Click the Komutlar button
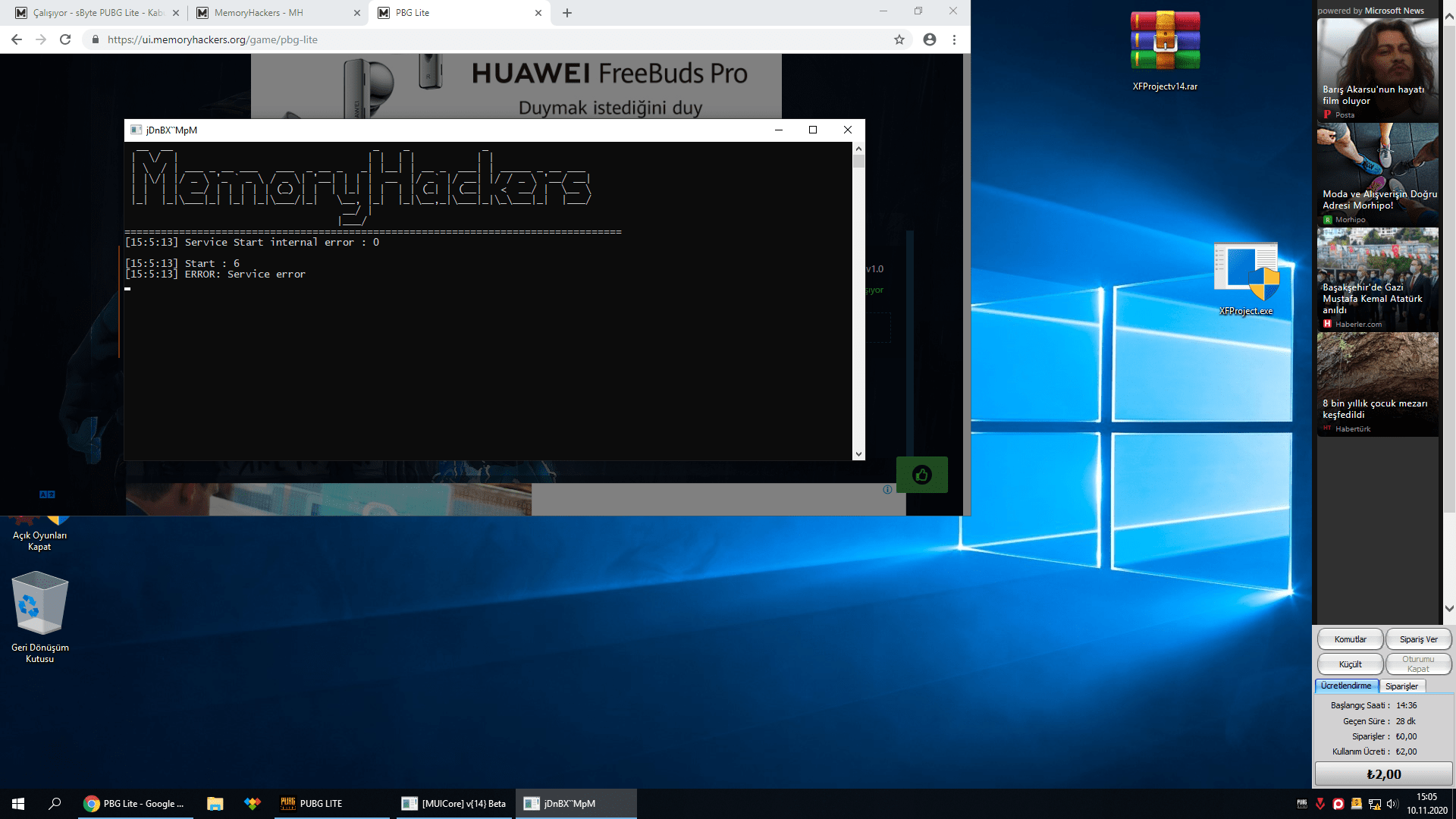 click(1350, 639)
